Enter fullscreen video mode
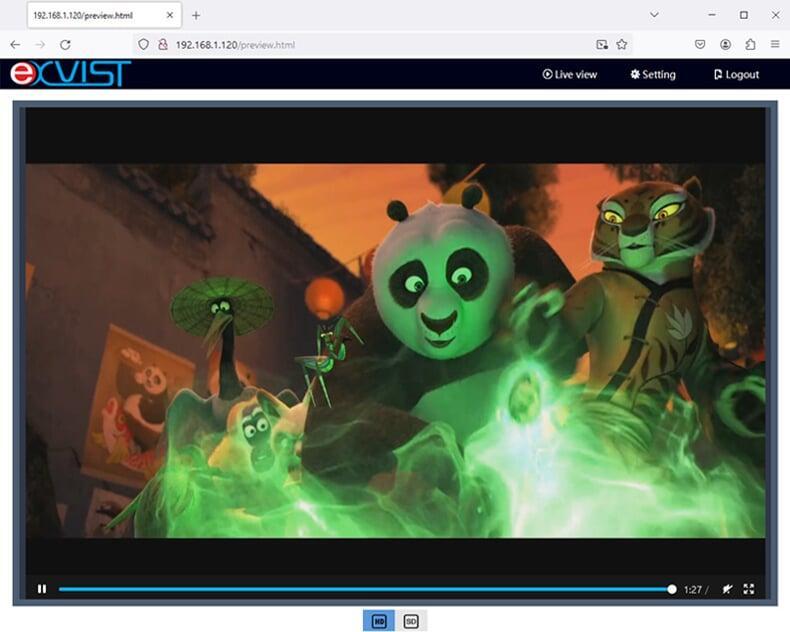The height and width of the screenshot is (632, 790). [x=749, y=589]
